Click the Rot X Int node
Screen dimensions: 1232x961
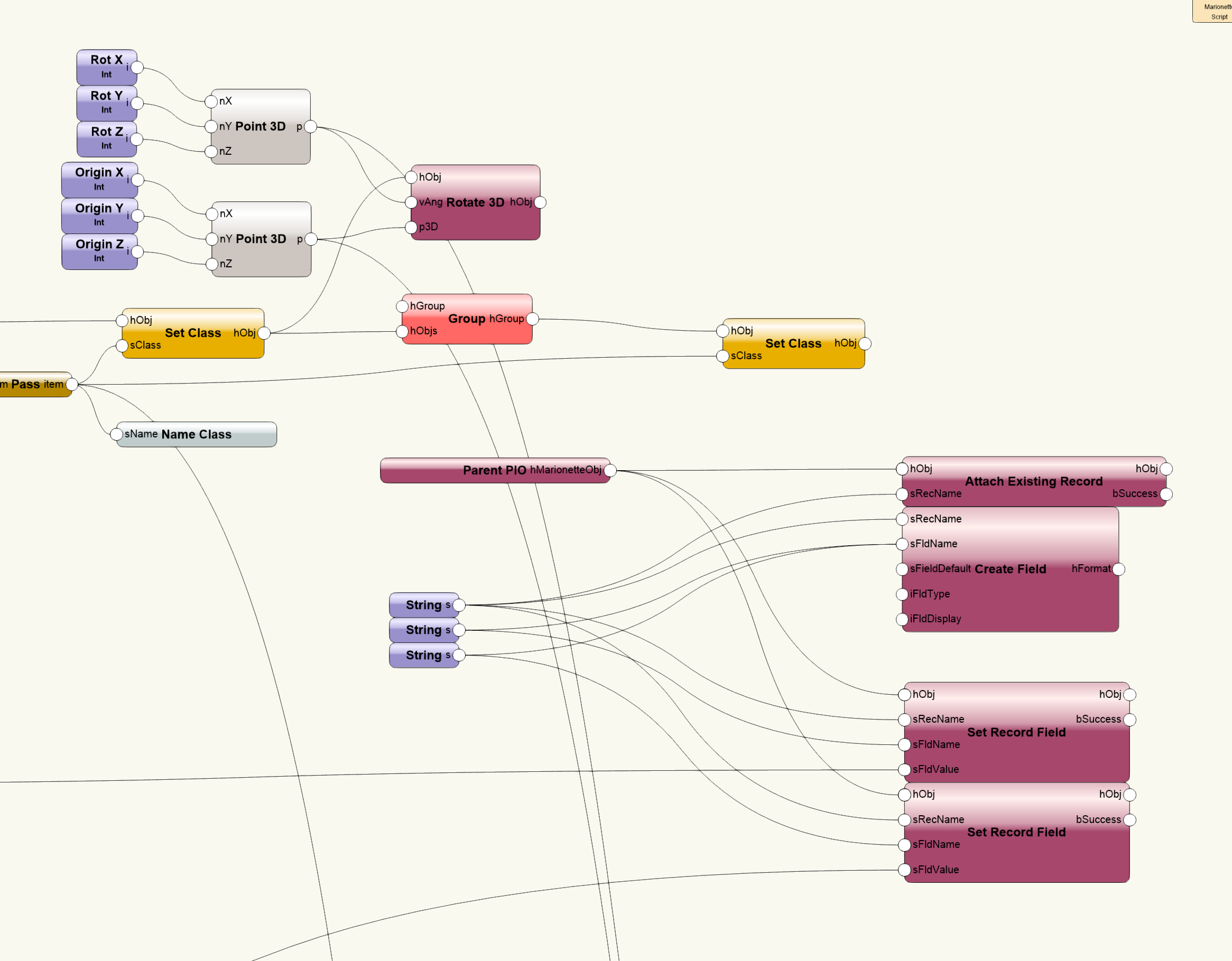pyautogui.click(x=106, y=64)
